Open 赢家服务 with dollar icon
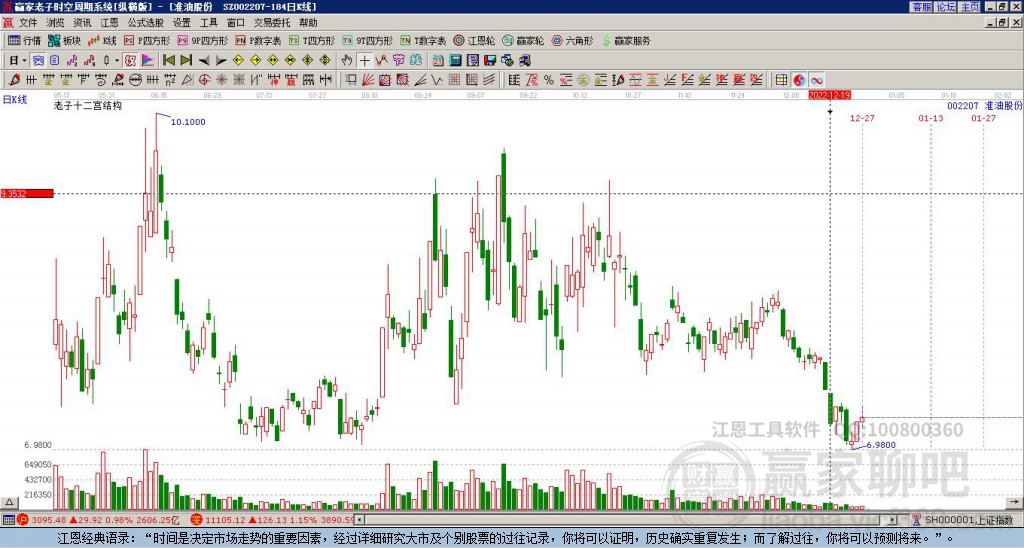The width and height of the screenshot is (1024, 548). click(626, 40)
